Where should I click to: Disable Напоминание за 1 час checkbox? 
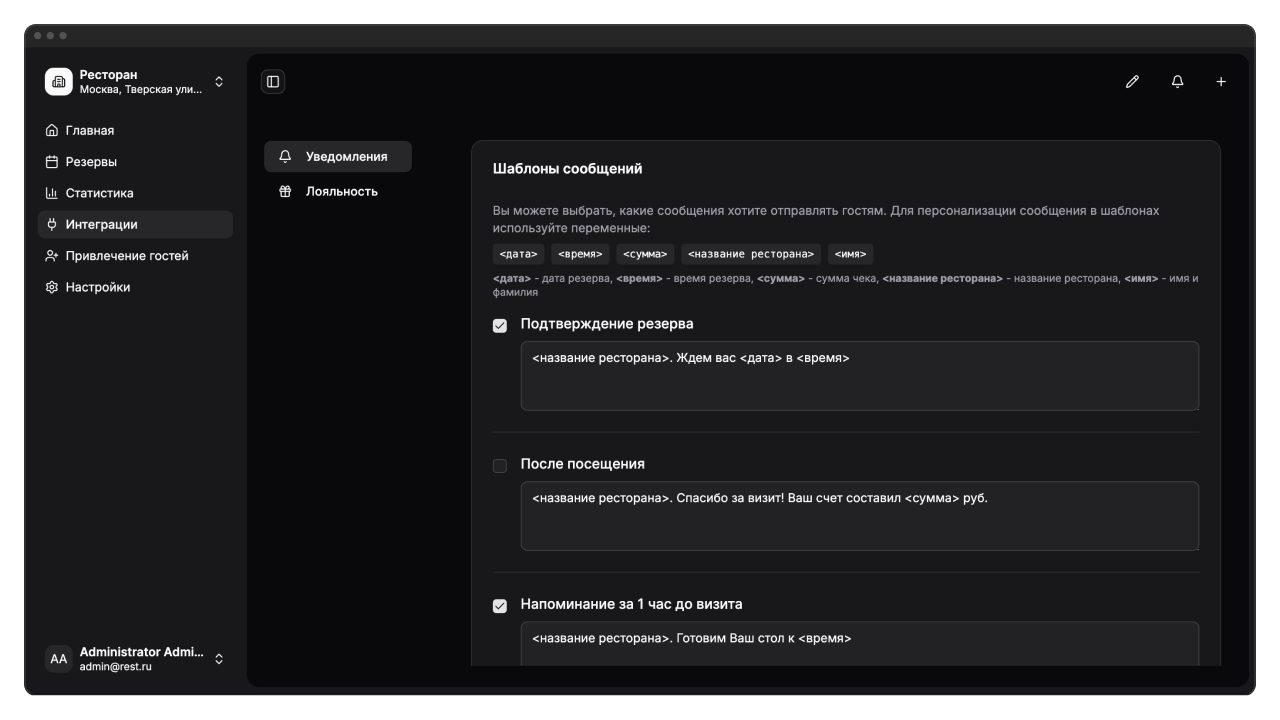(500, 606)
